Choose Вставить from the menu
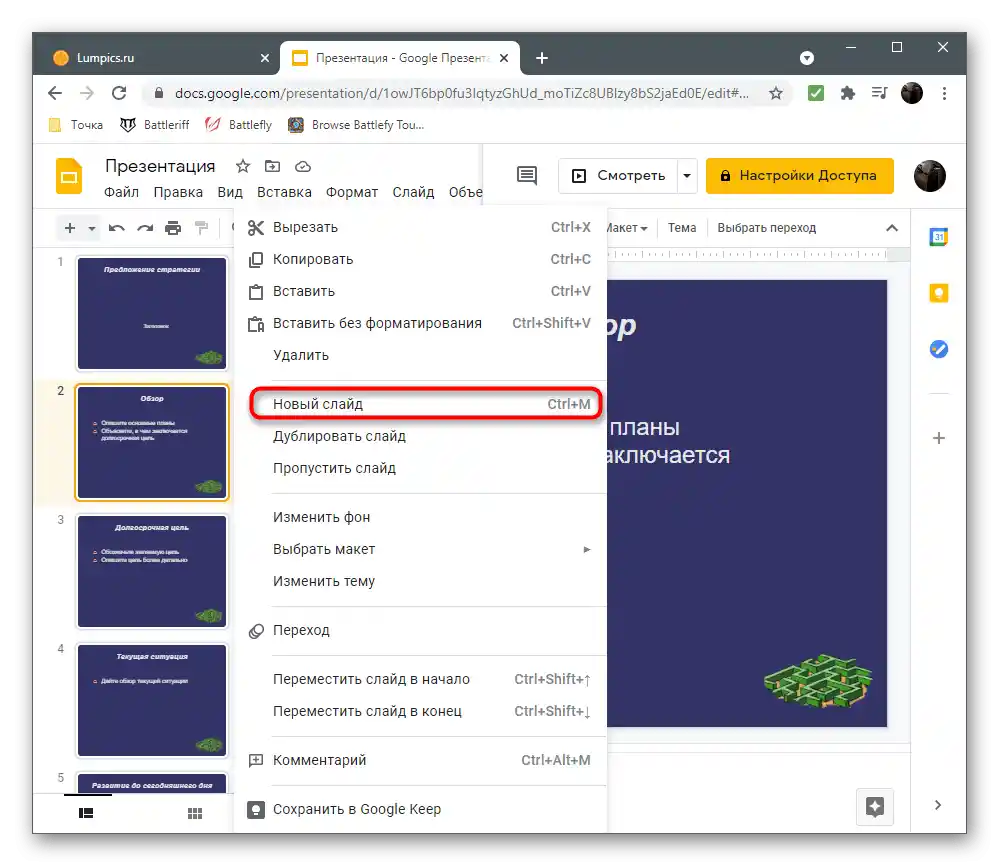 pos(420,291)
